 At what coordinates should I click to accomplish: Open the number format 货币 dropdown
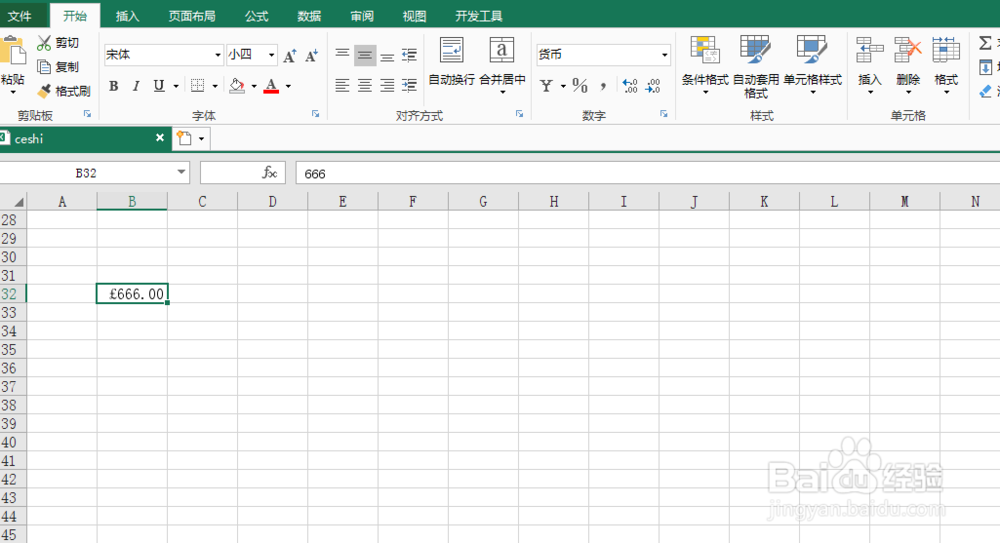pyautogui.click(x=665, y=55)
